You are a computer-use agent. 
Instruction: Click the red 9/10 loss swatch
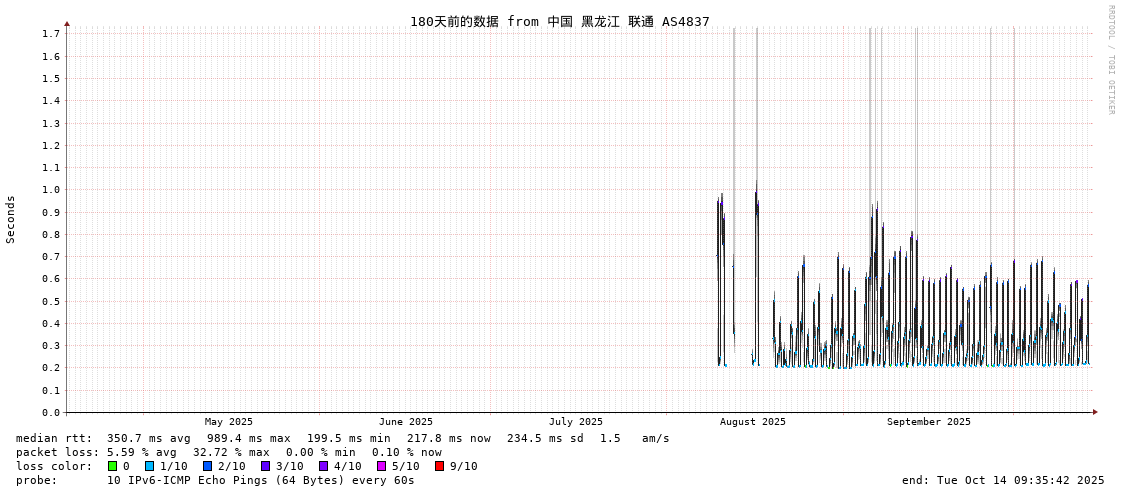(x=440, y=466)
